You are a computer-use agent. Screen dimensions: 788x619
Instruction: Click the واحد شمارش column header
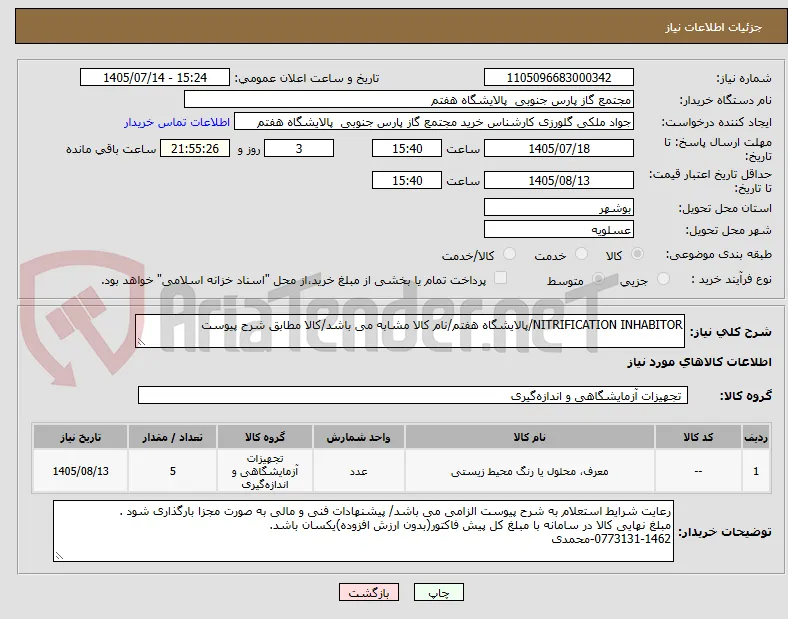pos(358,437)
